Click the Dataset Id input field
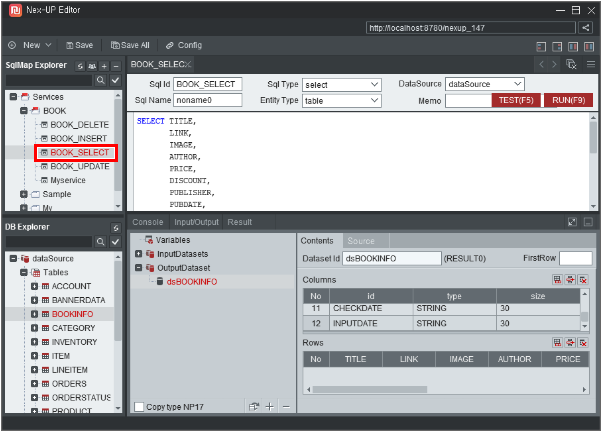 [x=392, y=258]
